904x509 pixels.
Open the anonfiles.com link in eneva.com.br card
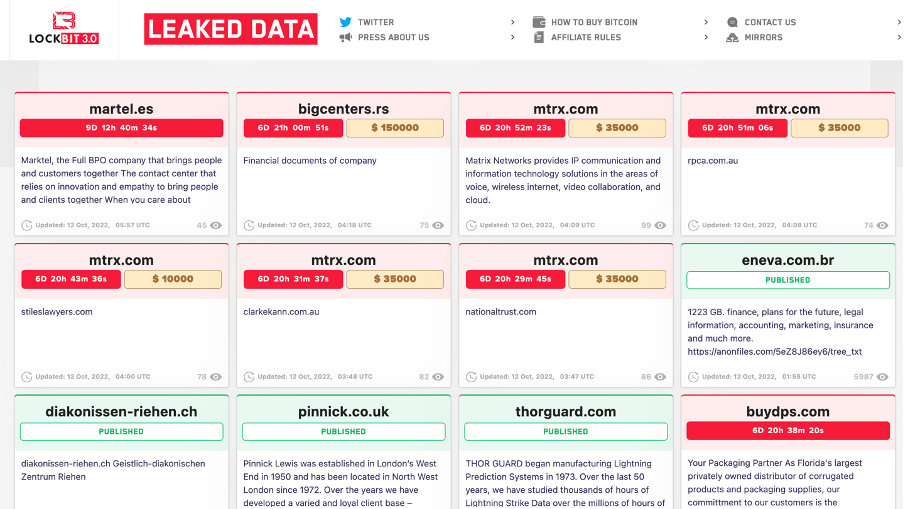pyautogui.click(x=774, y=351)
